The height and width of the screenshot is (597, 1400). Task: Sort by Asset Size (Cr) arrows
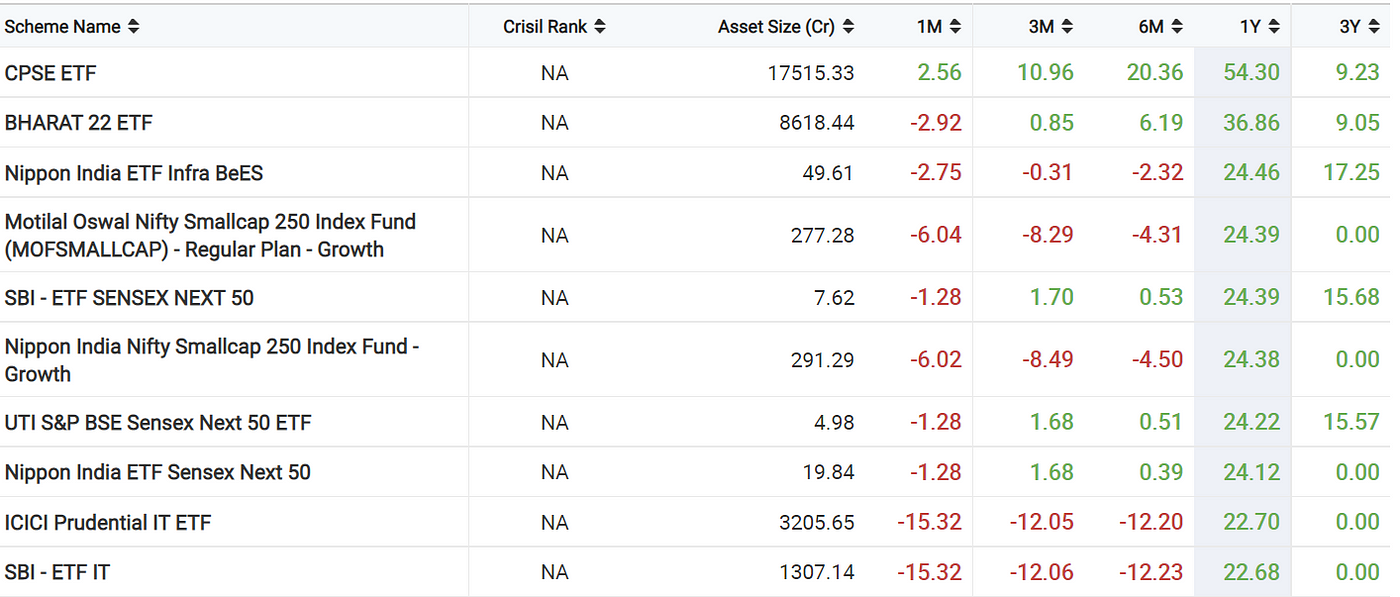point(848,27)
